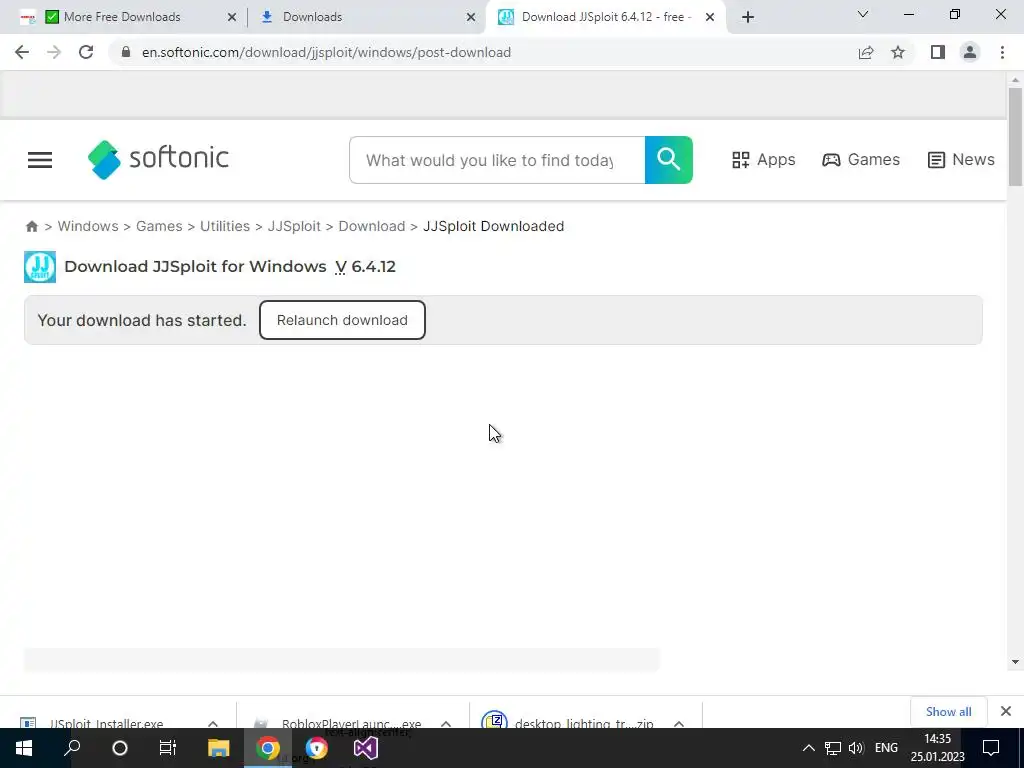Expand options for RobloxPlayerLauncher exe download
Viewport: 1024px width, 768px height.
446,724
